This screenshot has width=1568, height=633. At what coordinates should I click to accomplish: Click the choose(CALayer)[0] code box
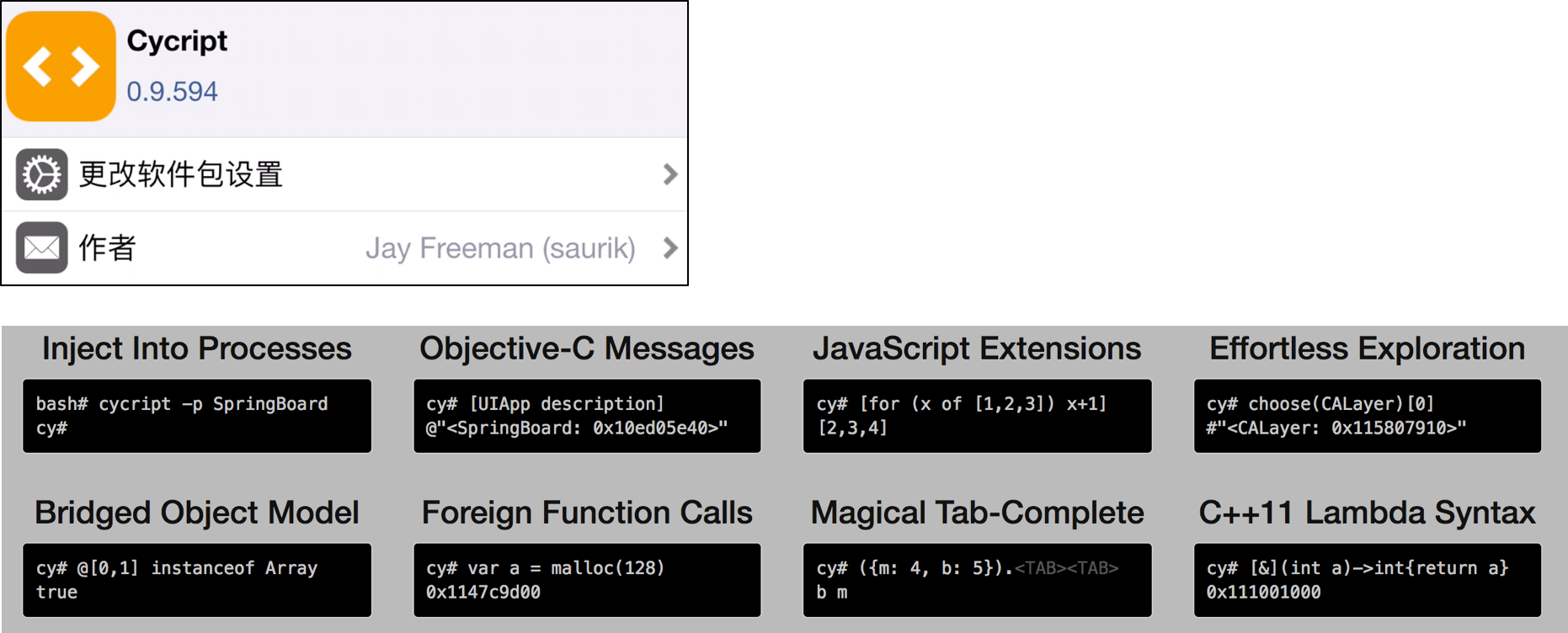tap(1368, 416)
